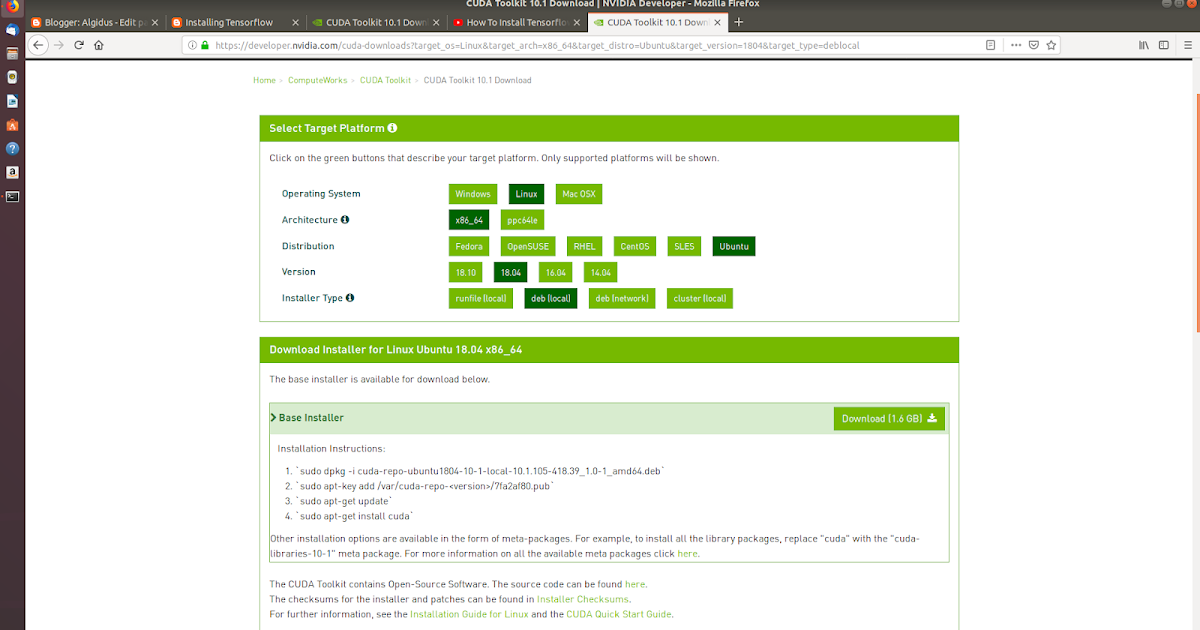Image resolution: width=1200 pixels, height=630 pixels.
Task: Select the cluster (local) installer type
Action: [700, 298]
